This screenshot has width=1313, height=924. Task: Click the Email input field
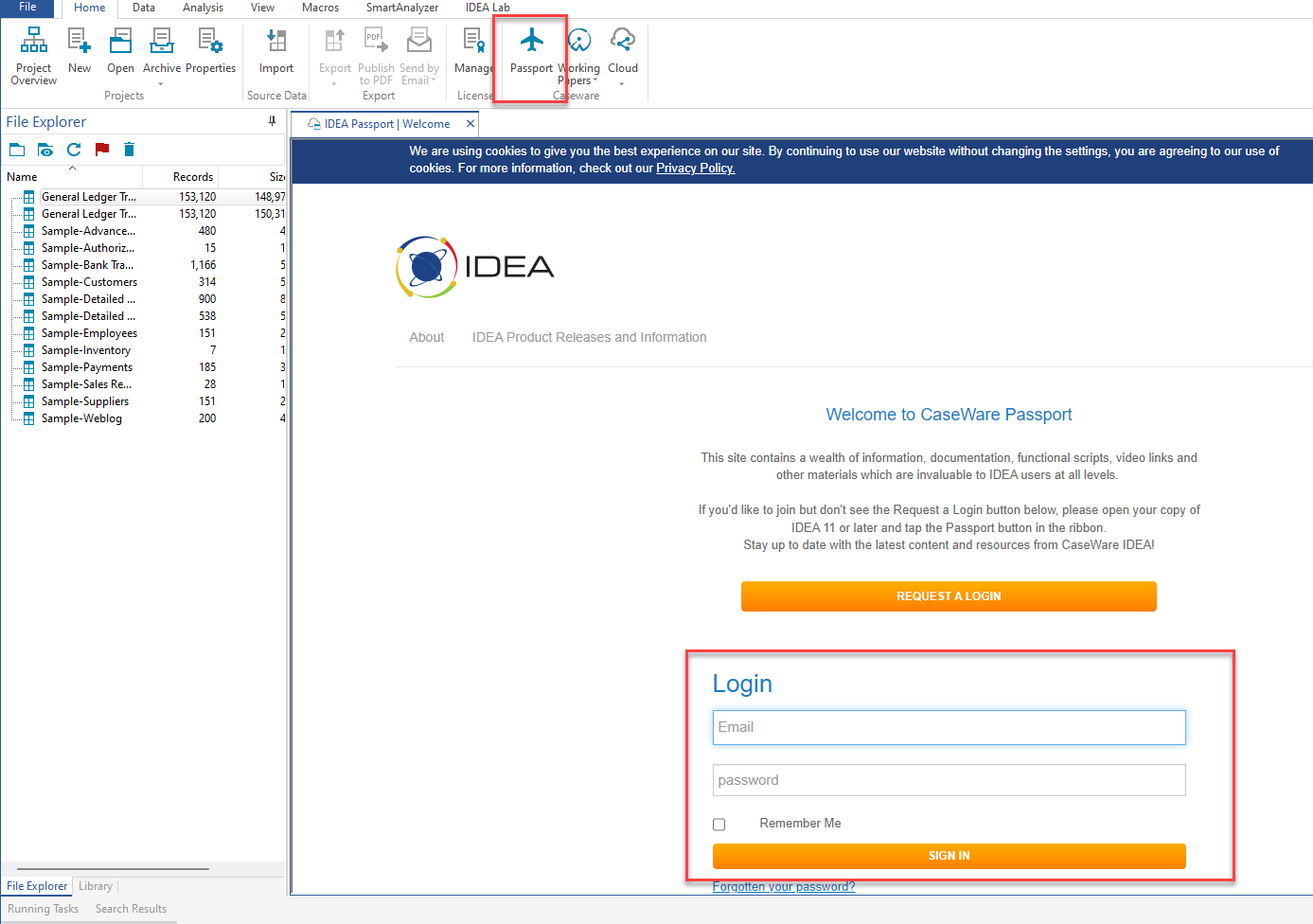tap(949, 727)
